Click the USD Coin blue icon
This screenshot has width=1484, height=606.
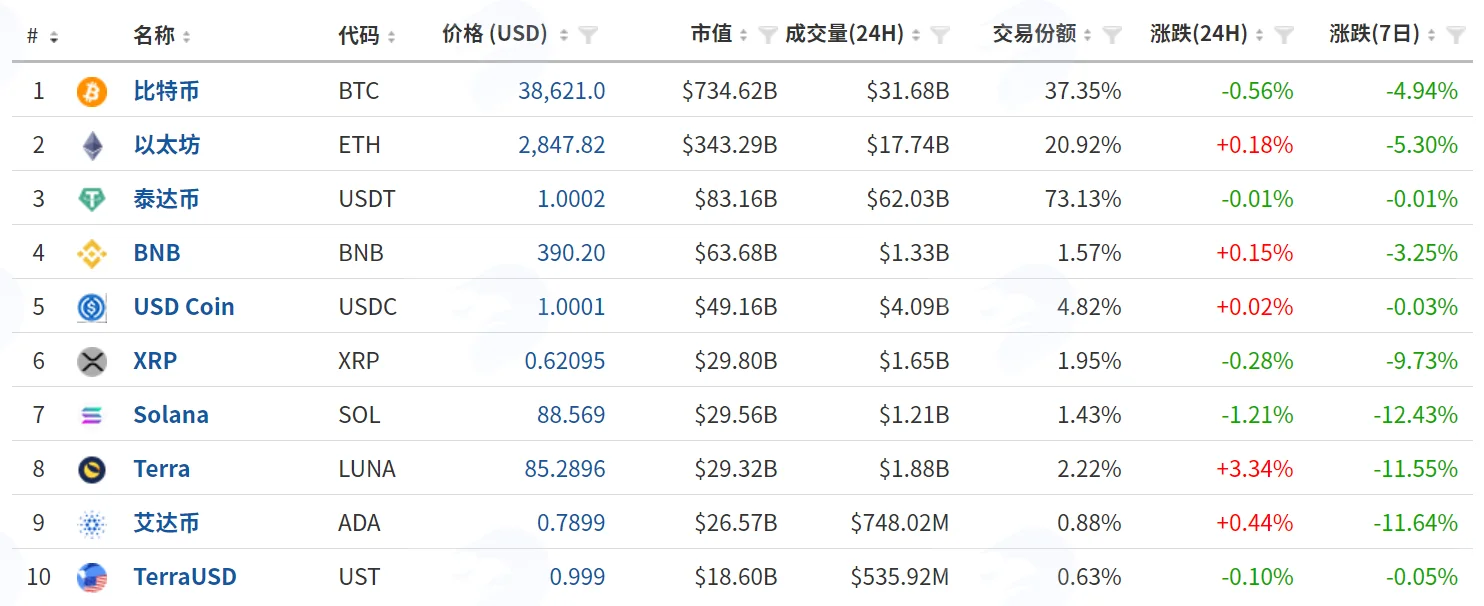point(92,308)
